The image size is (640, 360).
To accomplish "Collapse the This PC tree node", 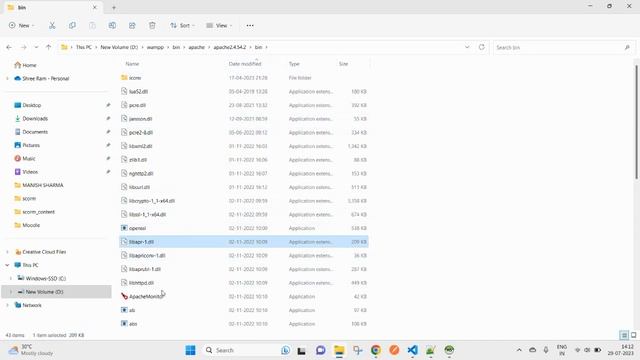I will (x=7, y=265).
